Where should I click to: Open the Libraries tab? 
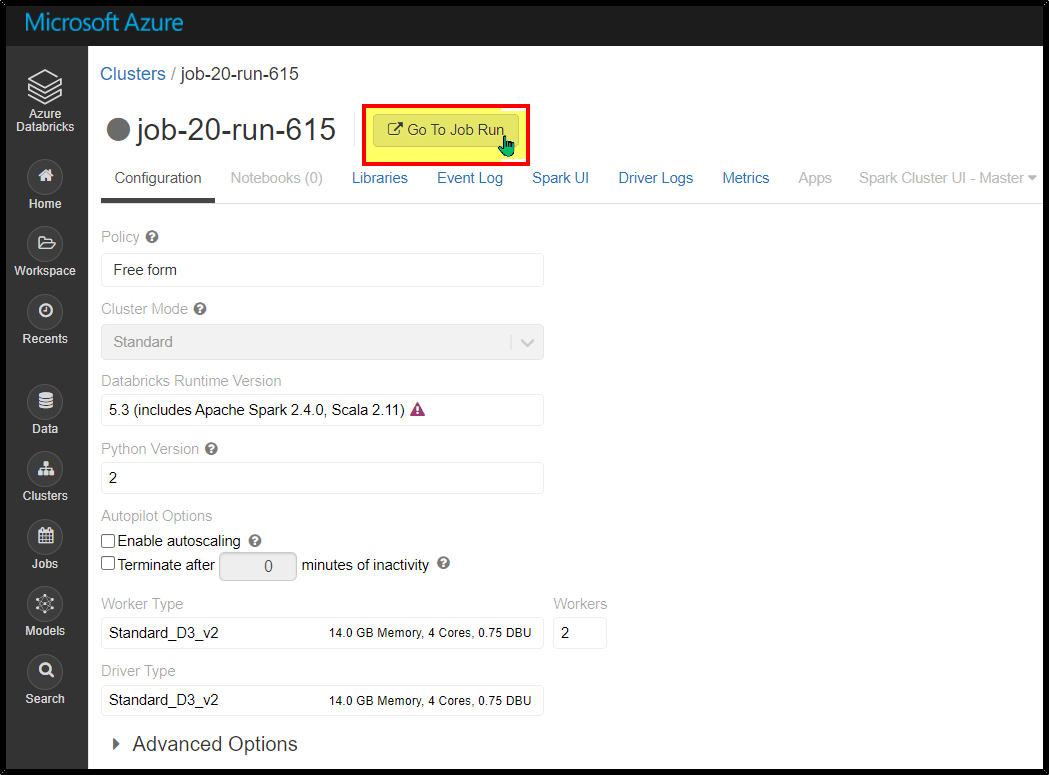click(380, 177)
